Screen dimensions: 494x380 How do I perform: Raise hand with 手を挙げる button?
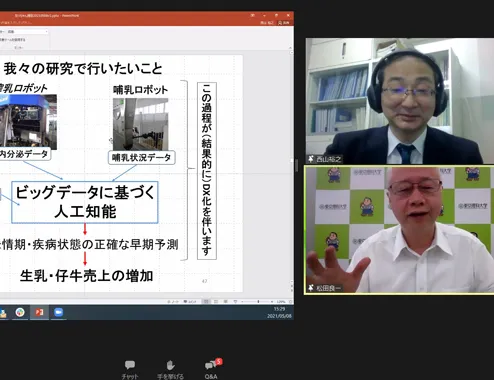point(170,369)
